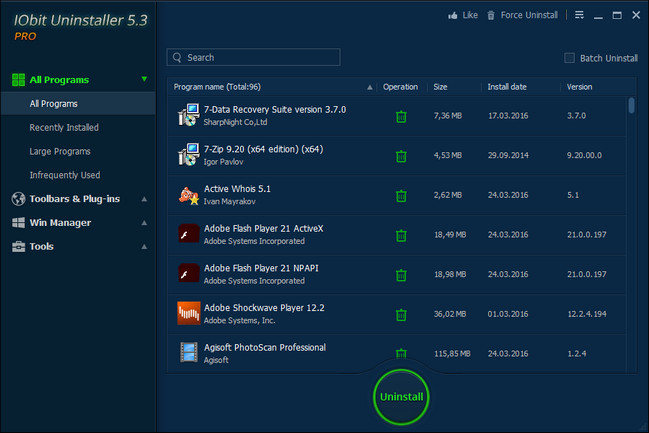The image size is (649, 433).
Task: Click the Adobe Shockwave Player icon
Action: click(189, 313)
